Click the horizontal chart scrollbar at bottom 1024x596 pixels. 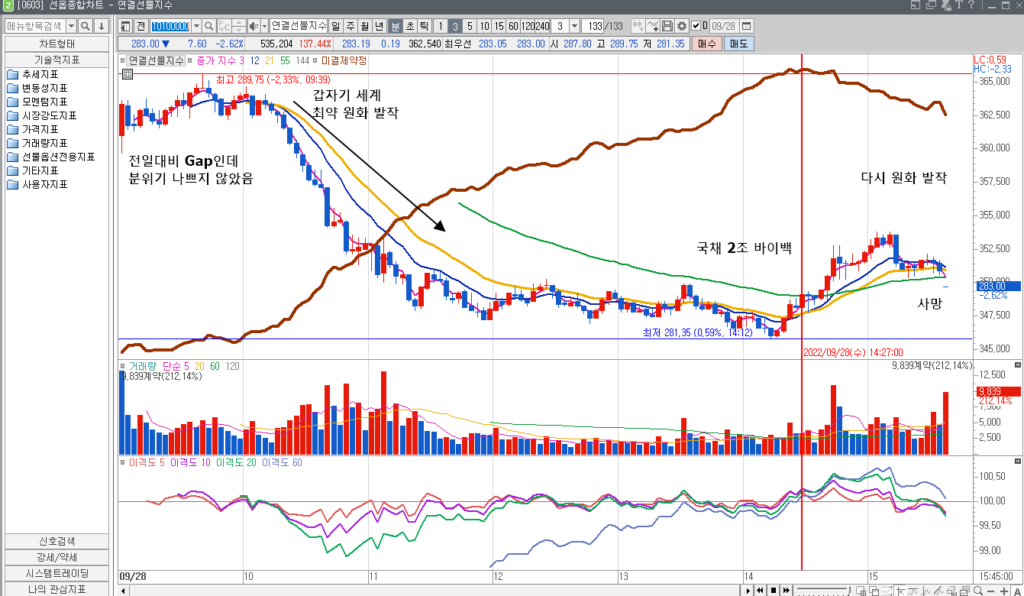click(430, 590)
